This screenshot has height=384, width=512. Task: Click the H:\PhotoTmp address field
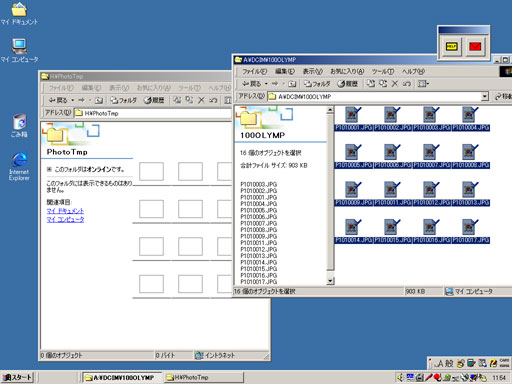pyautogui.click(x=153, y=113)
